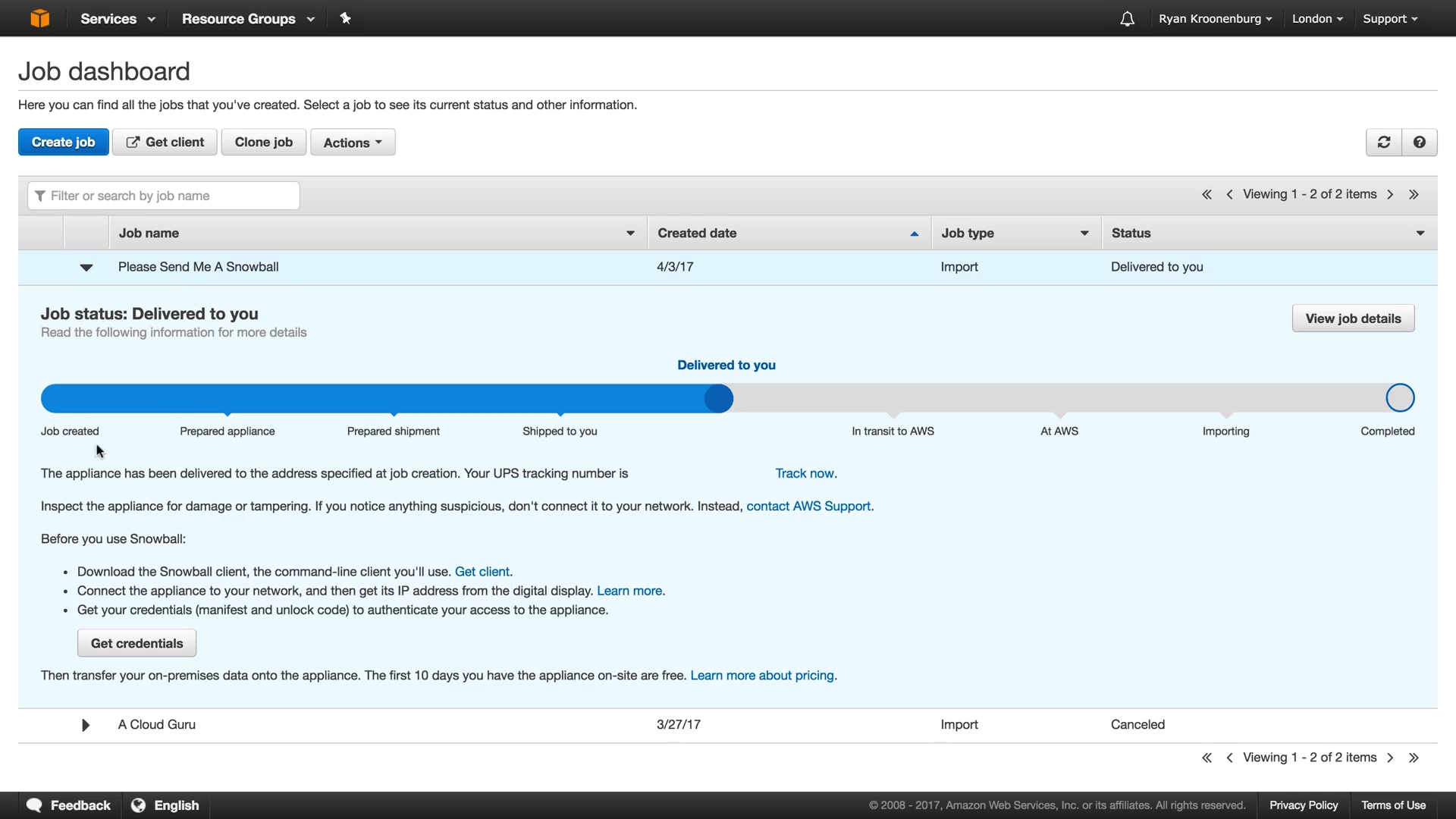Open the Job type column filter arrow
This screenshot has height=819, width=1456.
tap(1084, 234)
